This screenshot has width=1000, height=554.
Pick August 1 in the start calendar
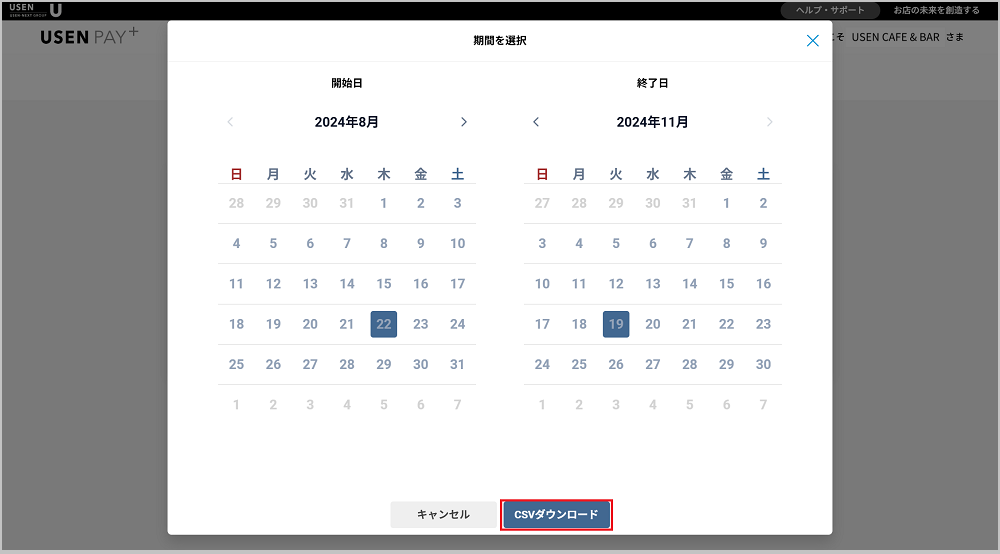coord(384,203)
